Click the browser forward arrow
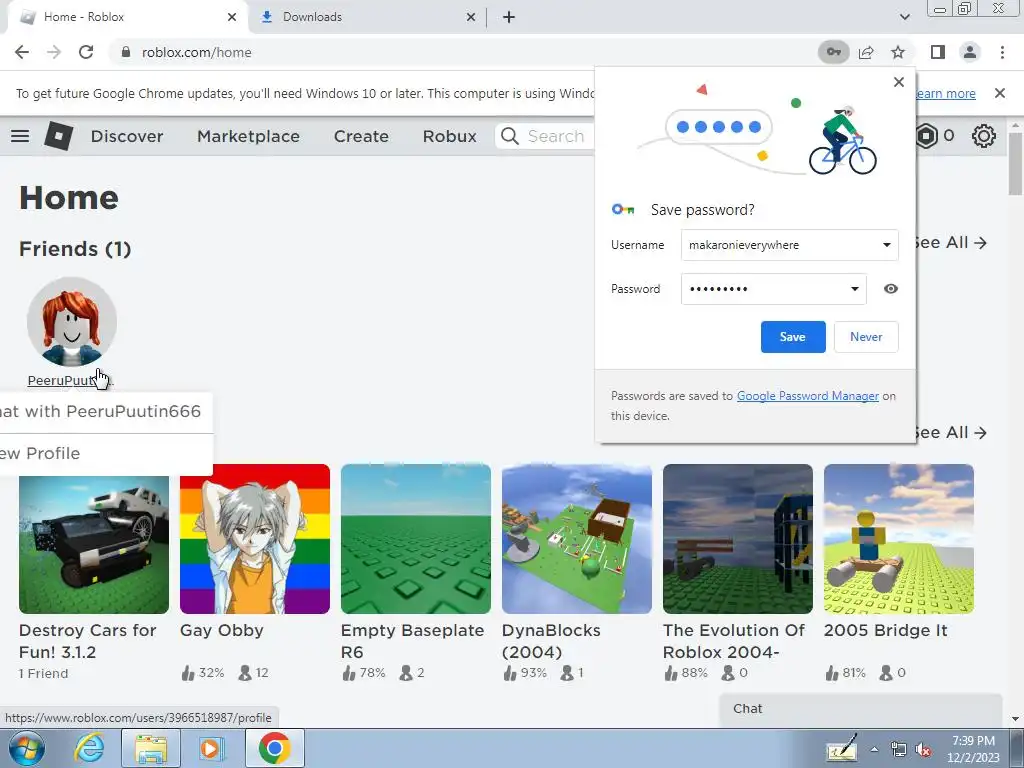The width and height of the screenshot is (1024, 768). (54, 52)
